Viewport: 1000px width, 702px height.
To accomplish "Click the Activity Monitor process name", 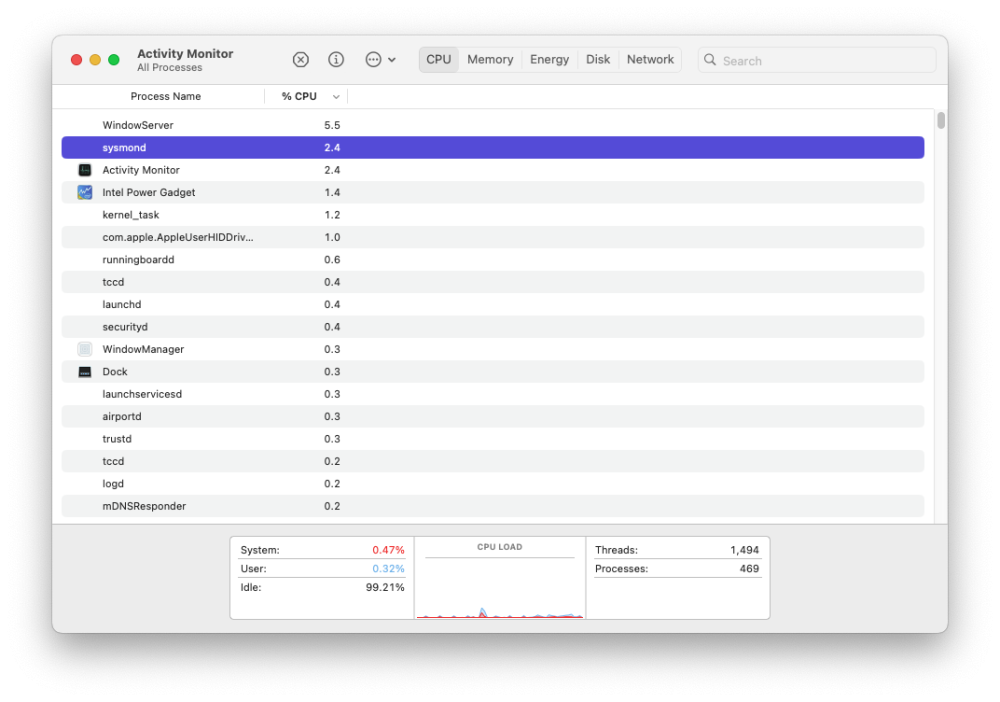I will [x=141, y=170].
